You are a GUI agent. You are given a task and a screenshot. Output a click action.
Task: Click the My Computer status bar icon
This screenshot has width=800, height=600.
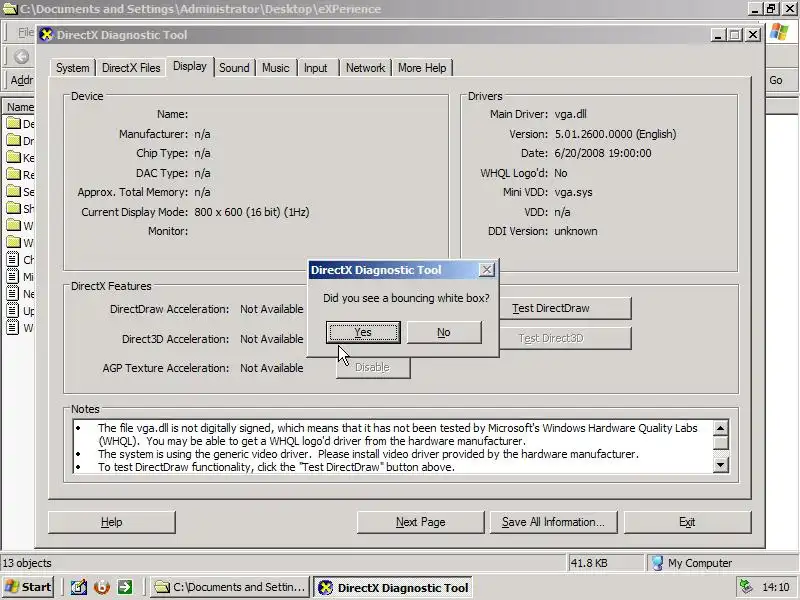coord(657,563)
